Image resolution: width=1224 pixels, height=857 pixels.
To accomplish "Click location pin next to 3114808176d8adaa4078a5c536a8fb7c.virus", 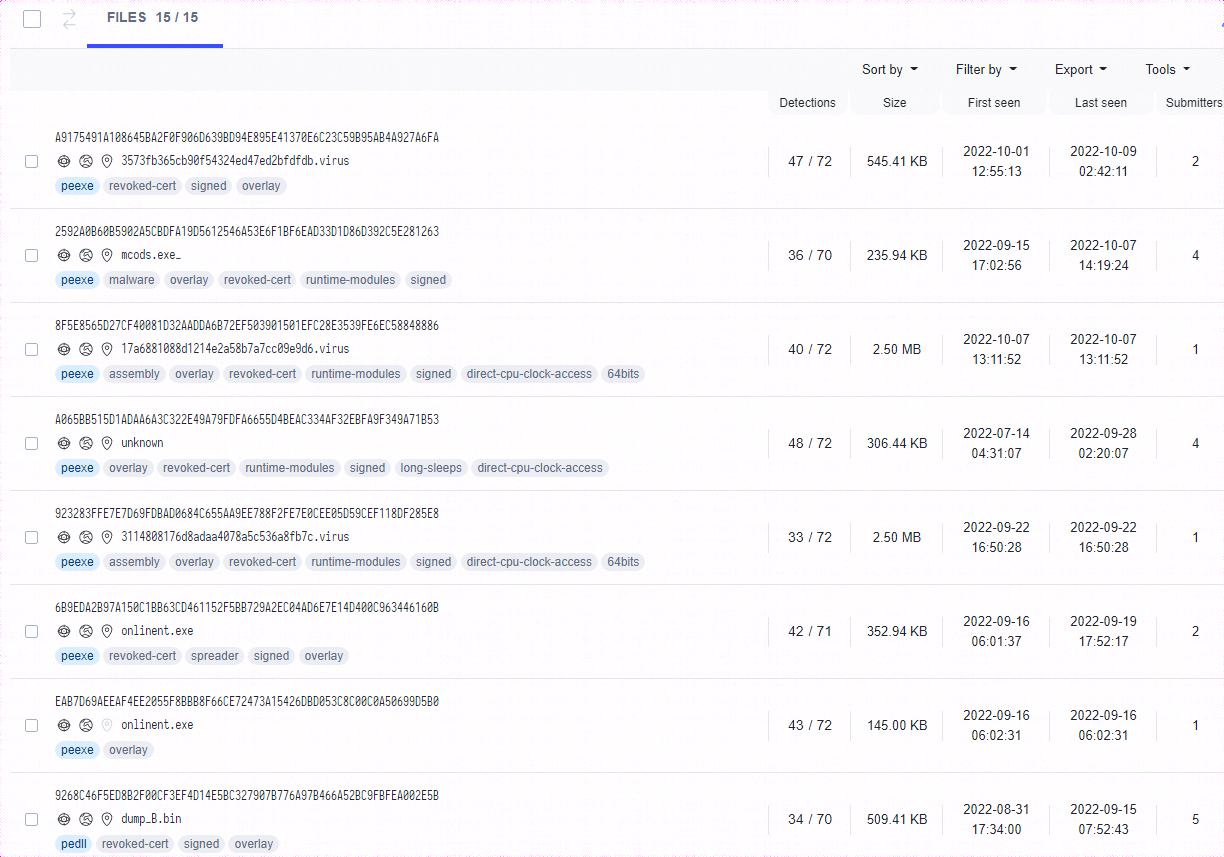I will 107,537.
